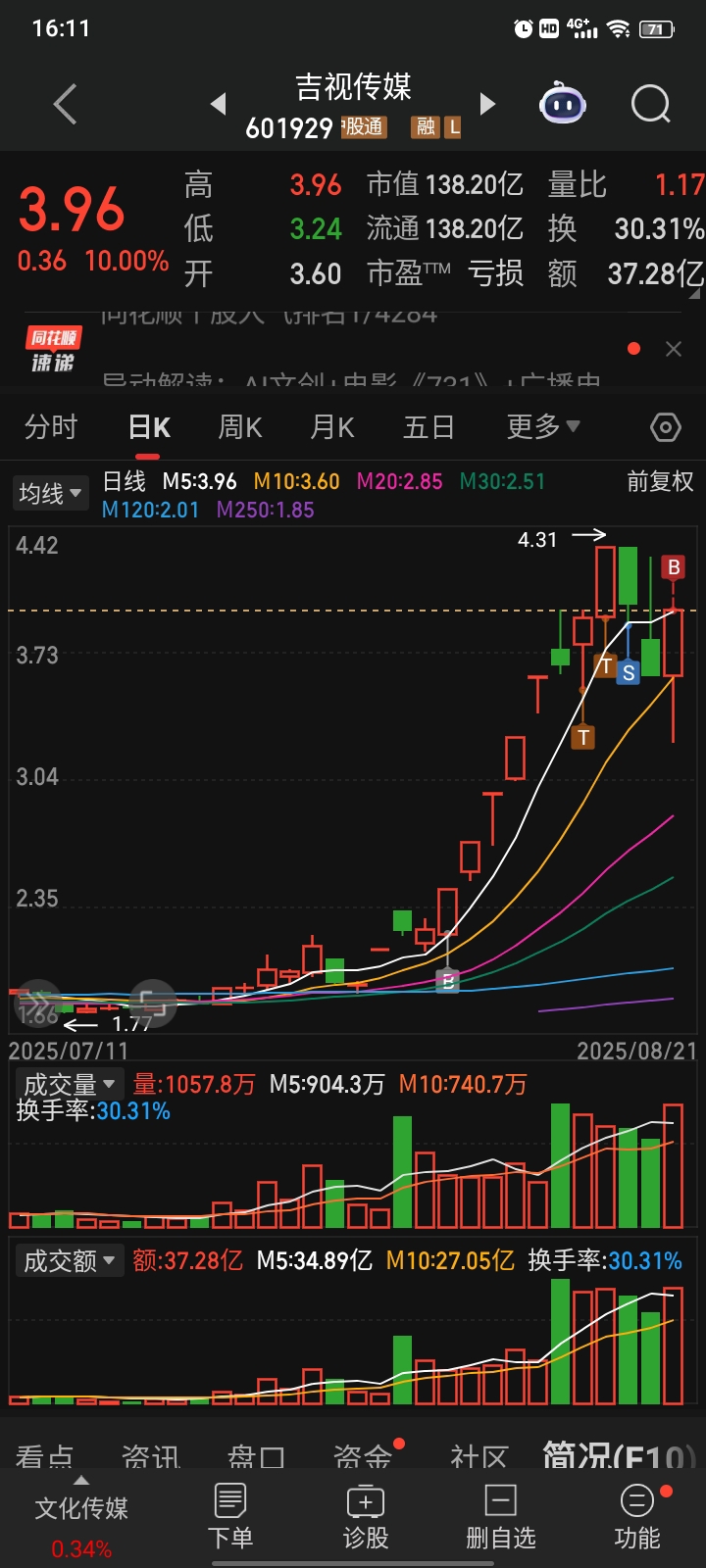
Task: Open 更多 chart period dropdown
Action: 542,426
